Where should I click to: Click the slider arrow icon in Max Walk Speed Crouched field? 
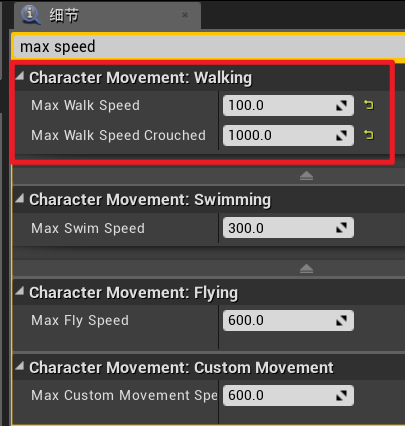341,135
